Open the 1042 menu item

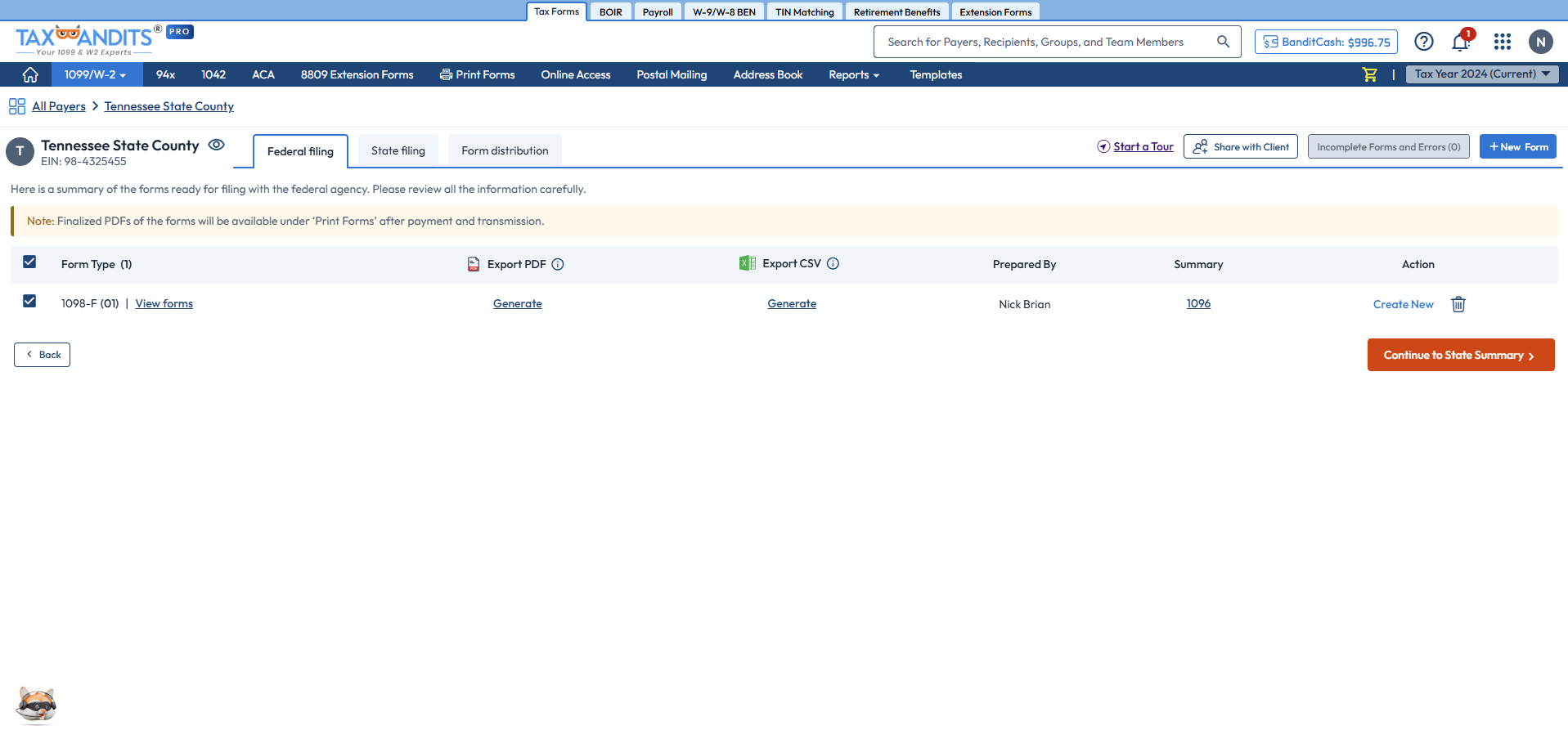[x=213, y=74]
